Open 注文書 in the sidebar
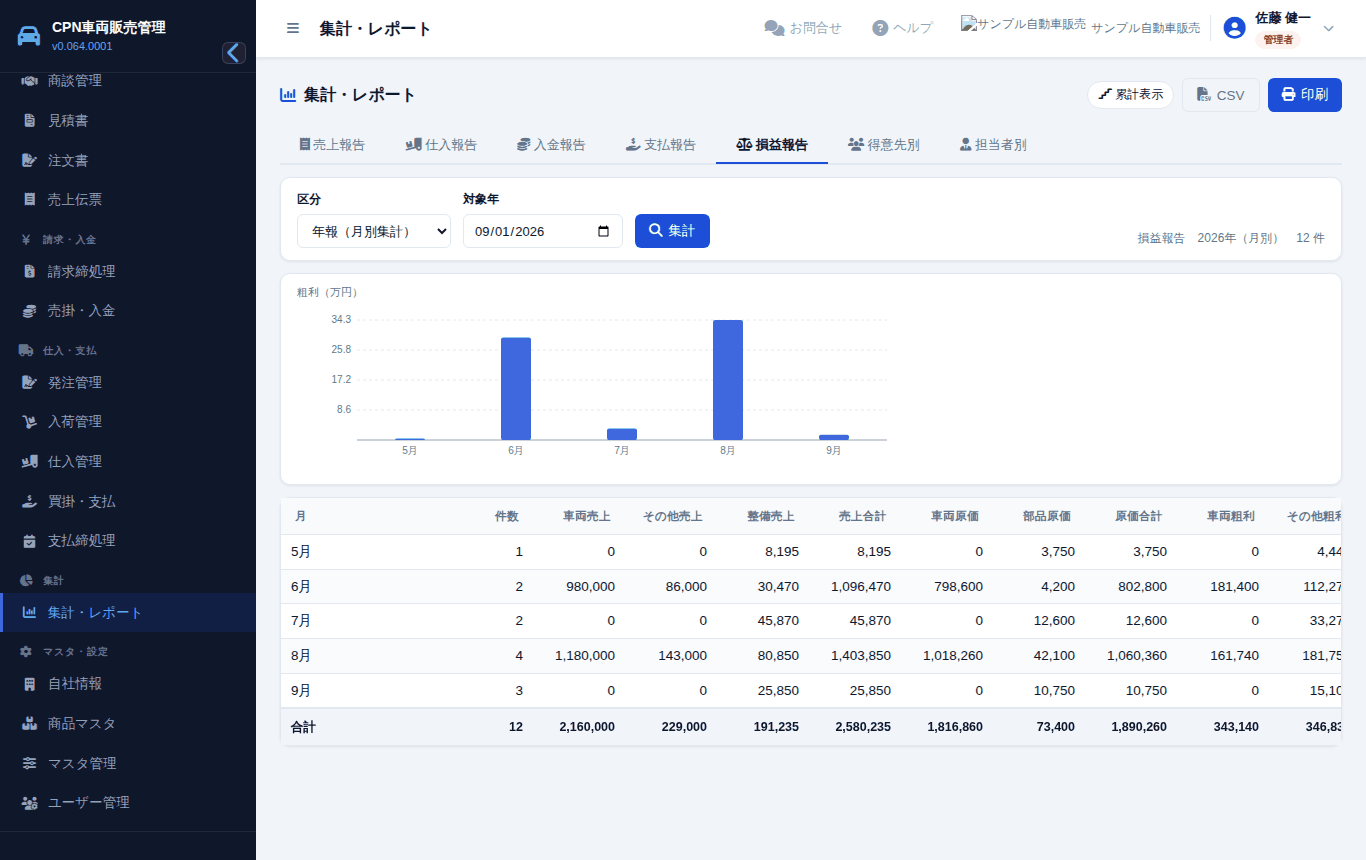 [x=128, y=160]
